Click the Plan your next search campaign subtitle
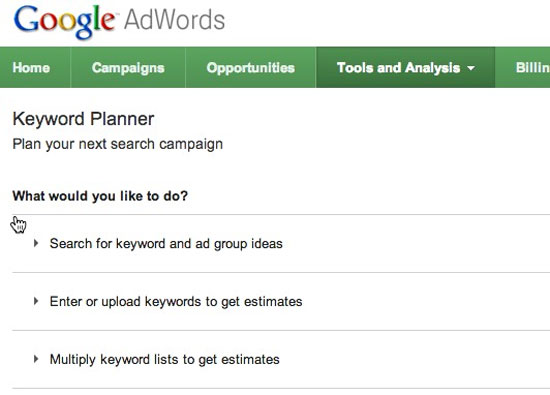 click(x=118, y=144)
